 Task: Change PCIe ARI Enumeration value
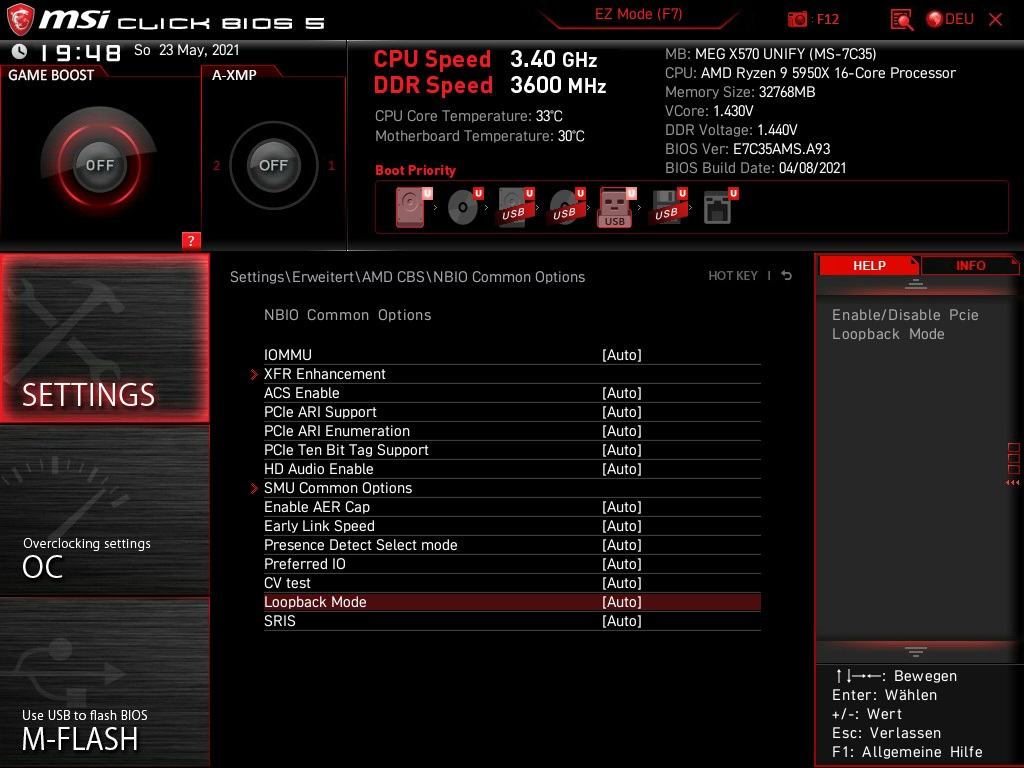tap(622, 430)
